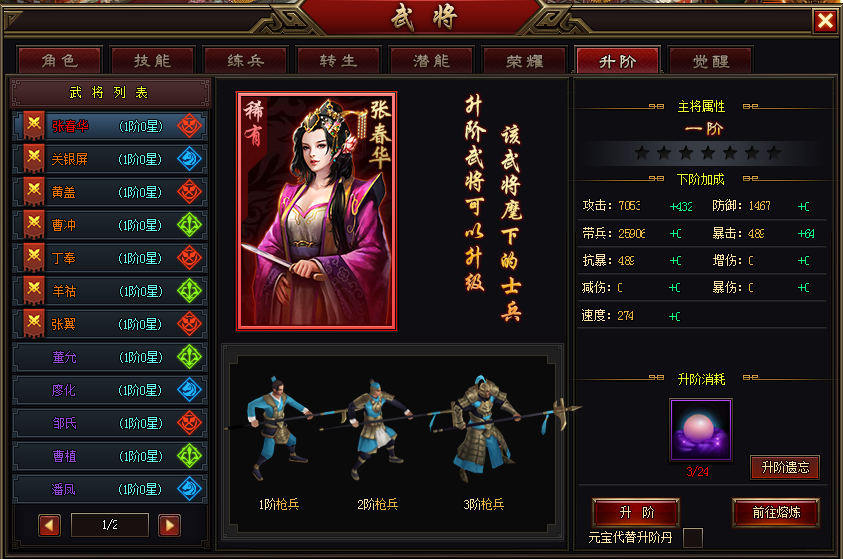Click the red faction icon beside 张春华
This screenshot has width=843, height=559.
point(189,126)
